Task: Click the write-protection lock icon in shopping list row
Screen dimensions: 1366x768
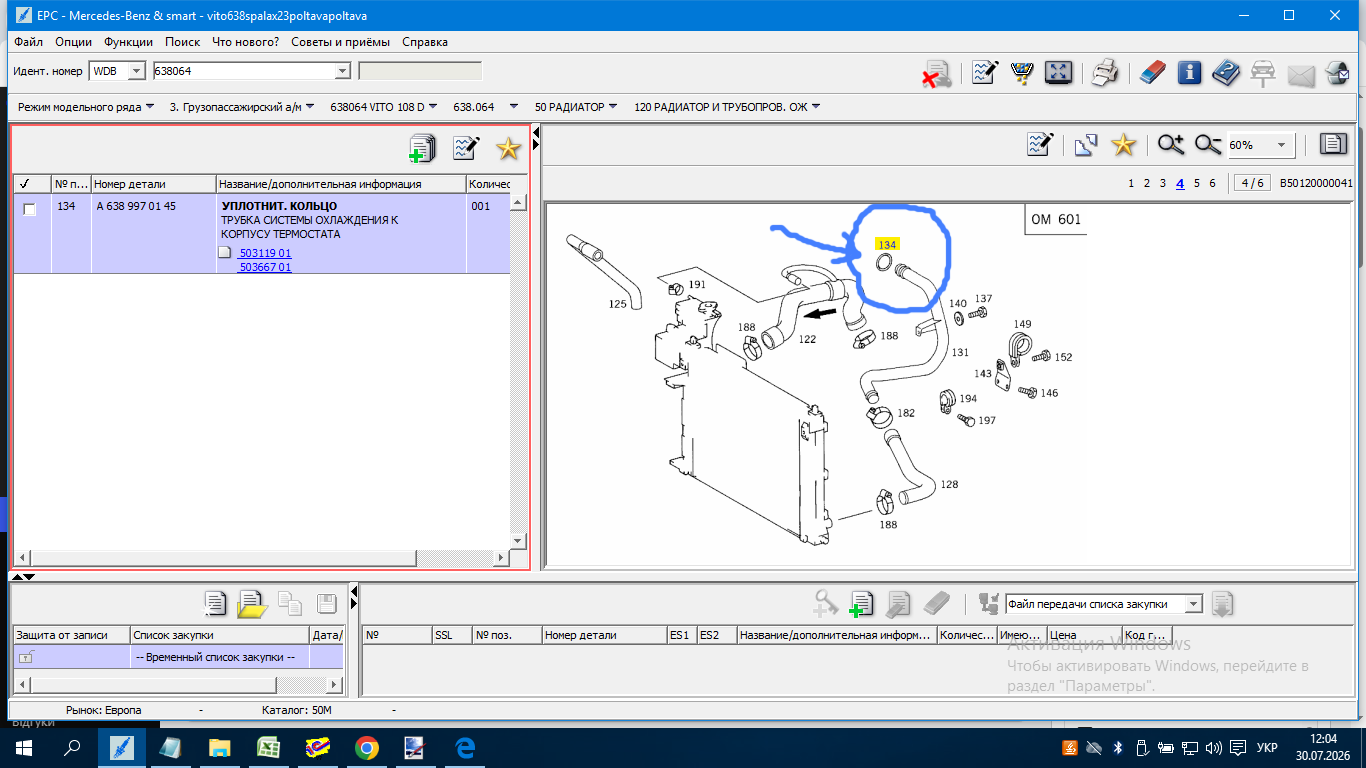Action: (26, 657)
